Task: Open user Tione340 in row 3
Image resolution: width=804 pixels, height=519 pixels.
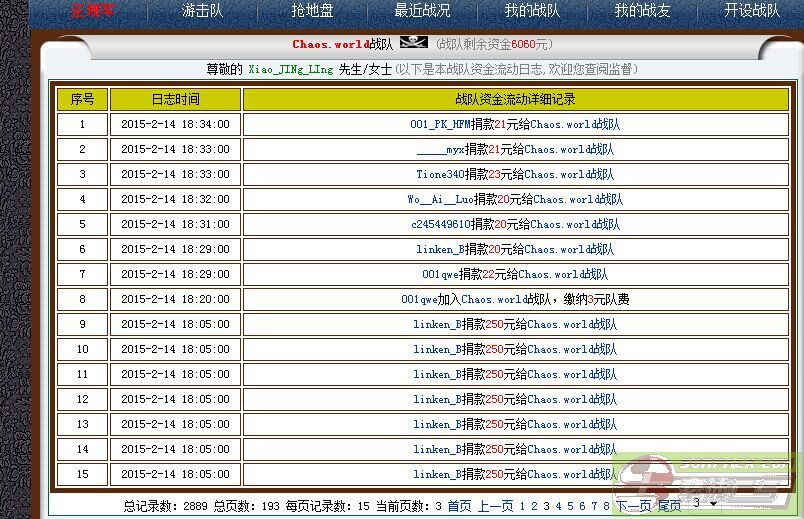Action: pyautogui.click(x=440, y=174)
